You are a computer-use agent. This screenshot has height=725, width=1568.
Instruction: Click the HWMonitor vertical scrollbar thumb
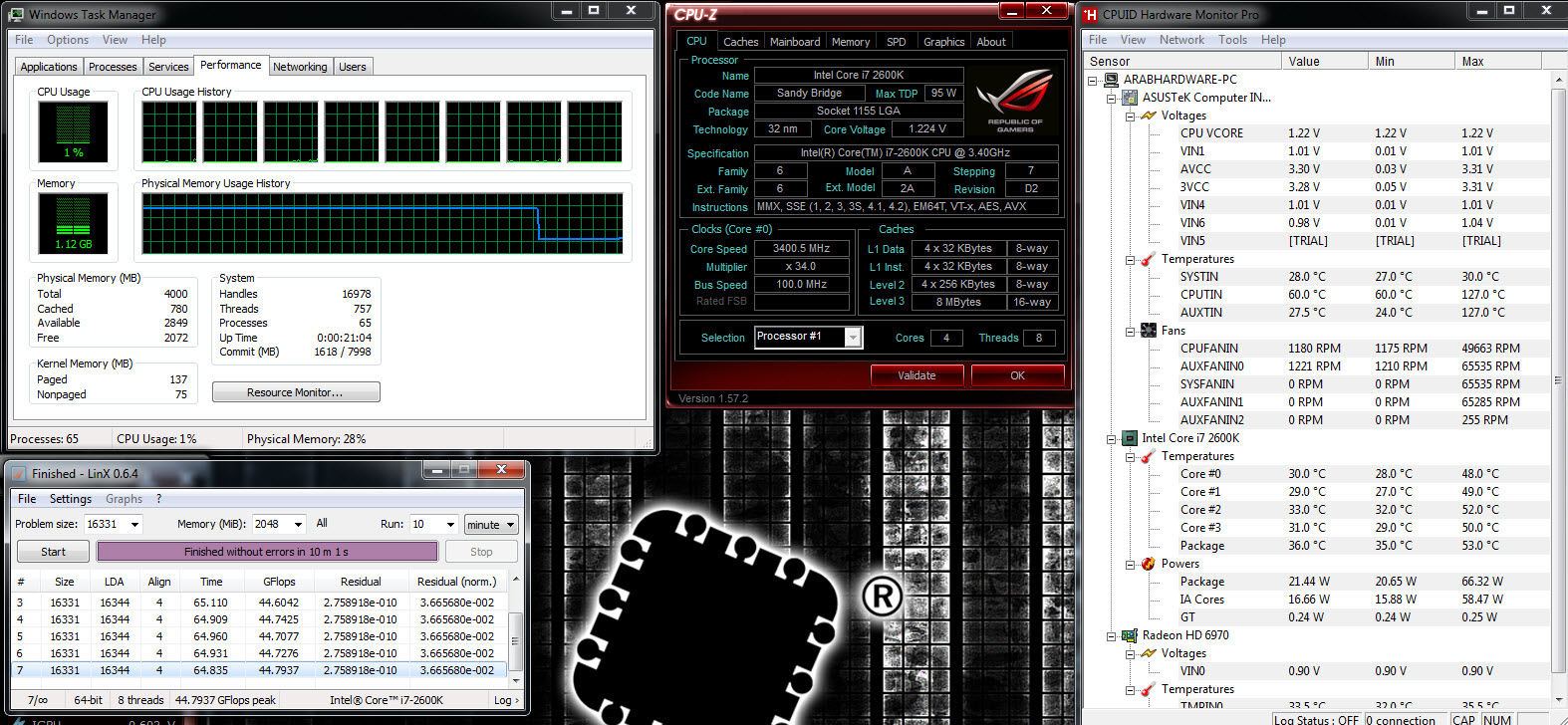point(1559,378)
